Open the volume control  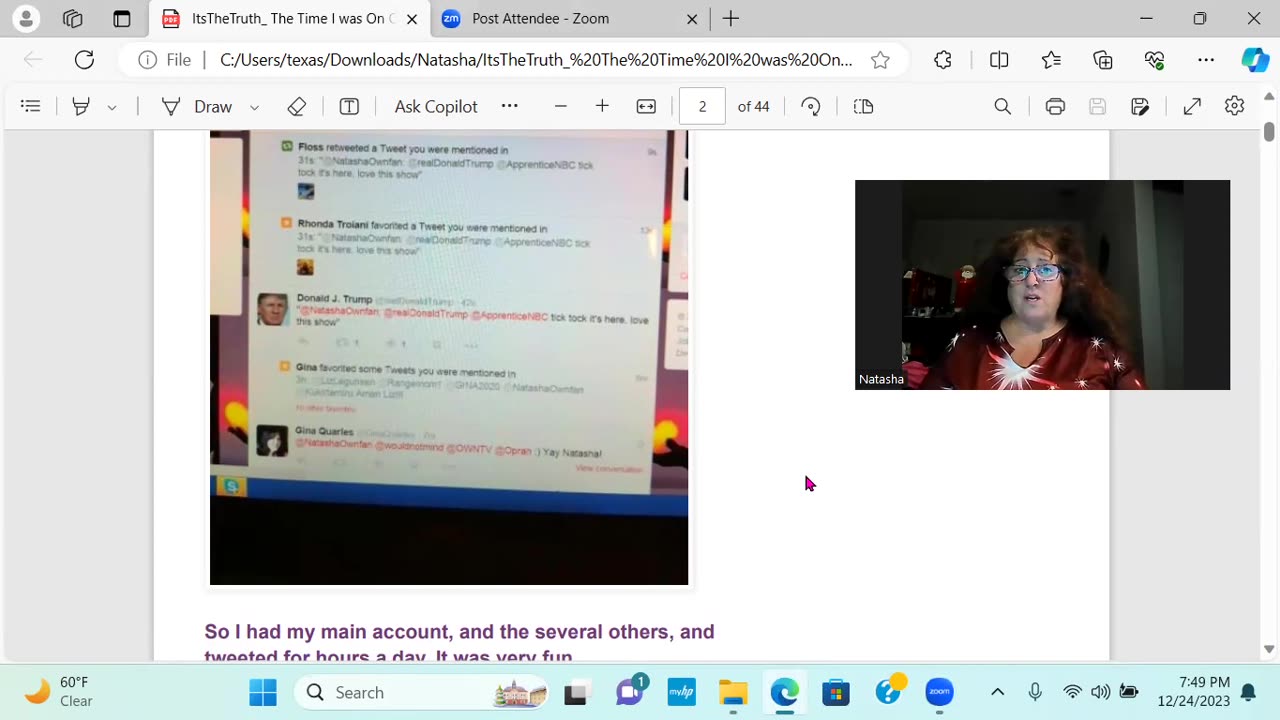[x=1100, y=692]
